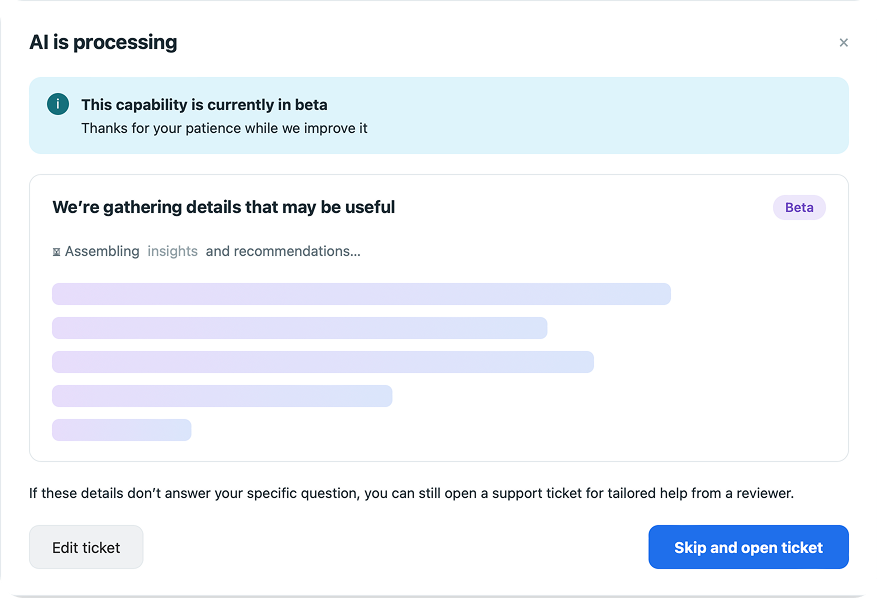The height and width of the screenshot is (598, 877).
Task: Click the info icon in the beta banner
Action: pyautogui.click(x=58, y=104)
